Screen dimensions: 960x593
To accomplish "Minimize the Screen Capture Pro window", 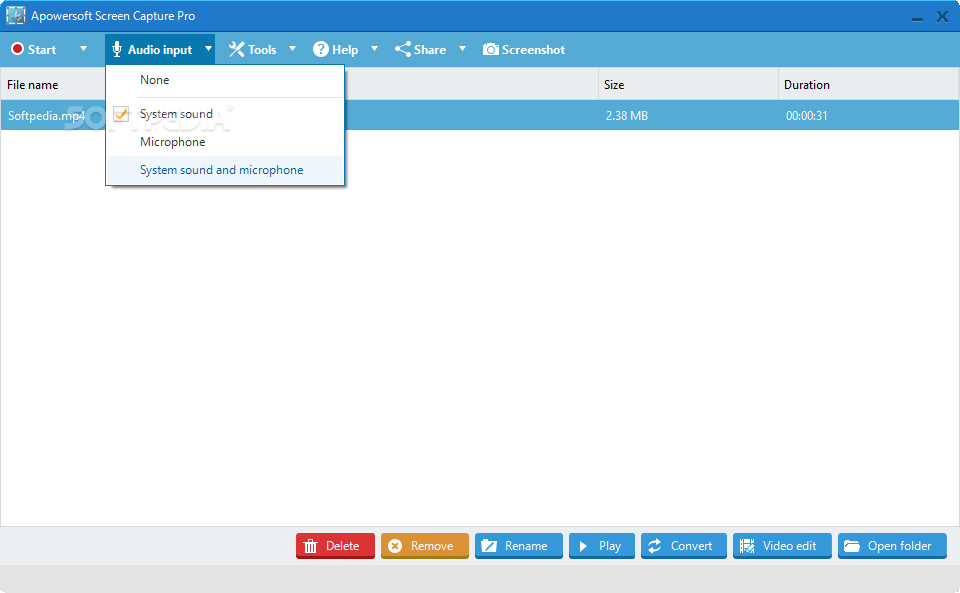I will (x=917, y=19).
